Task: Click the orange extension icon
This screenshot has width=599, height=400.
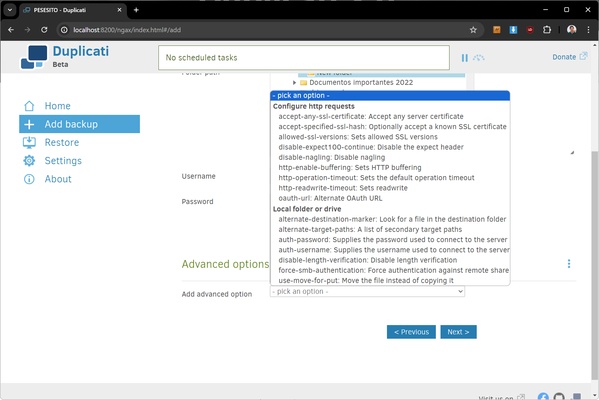Action: 496,30
